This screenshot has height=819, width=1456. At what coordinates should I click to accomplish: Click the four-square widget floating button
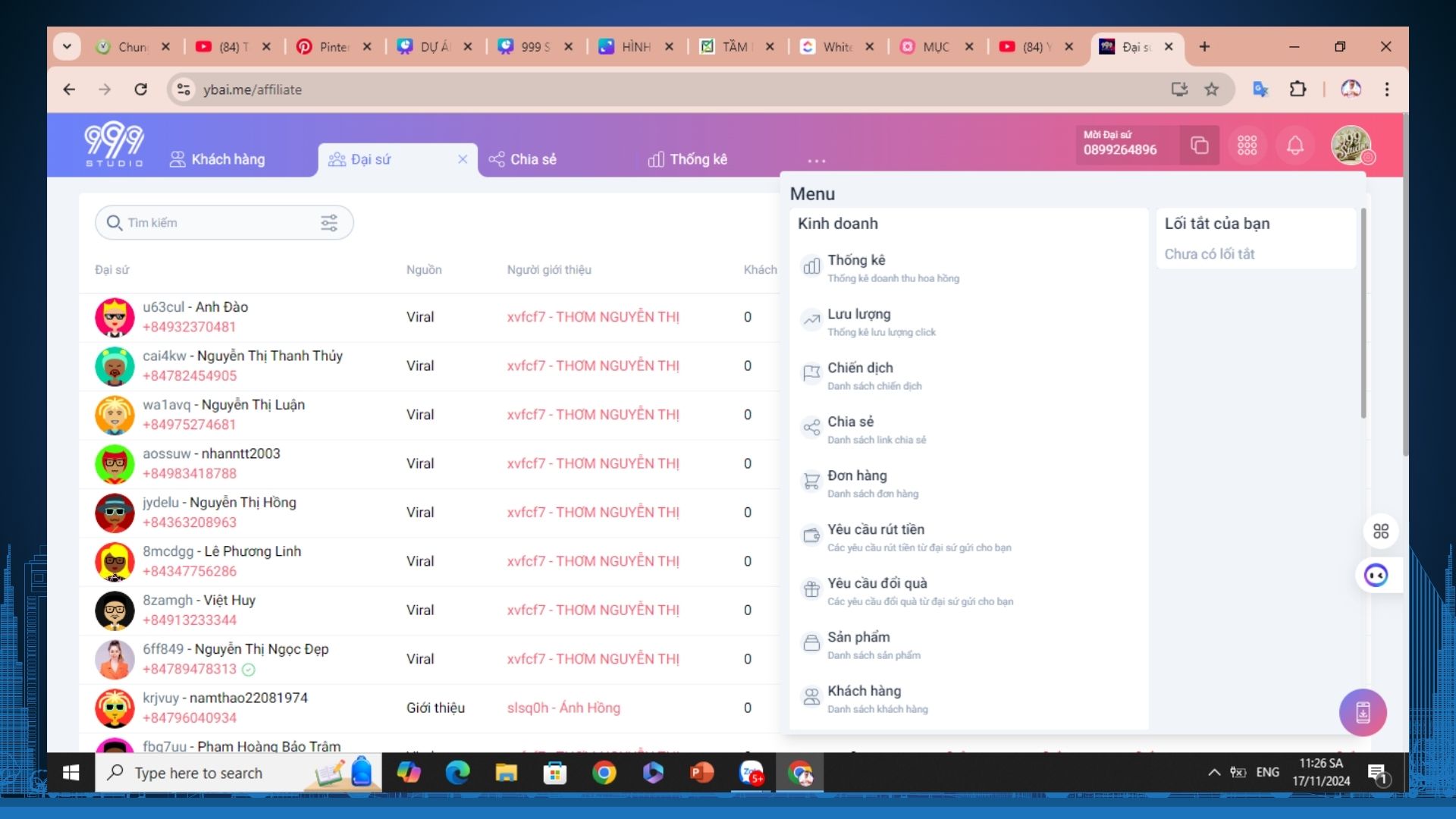click(1381, 531)
